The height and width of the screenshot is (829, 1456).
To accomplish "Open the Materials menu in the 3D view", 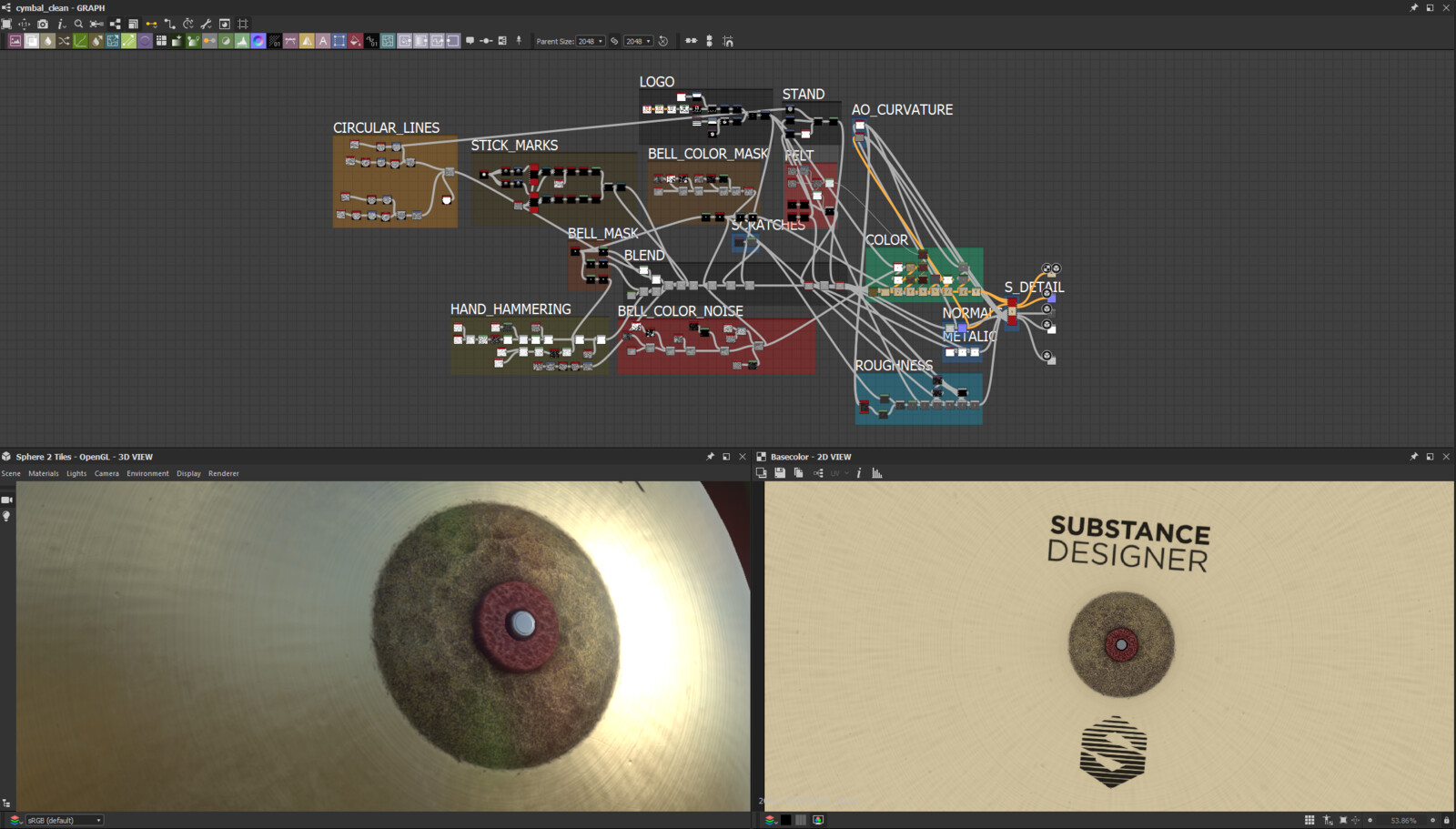I will coord(43,473).
